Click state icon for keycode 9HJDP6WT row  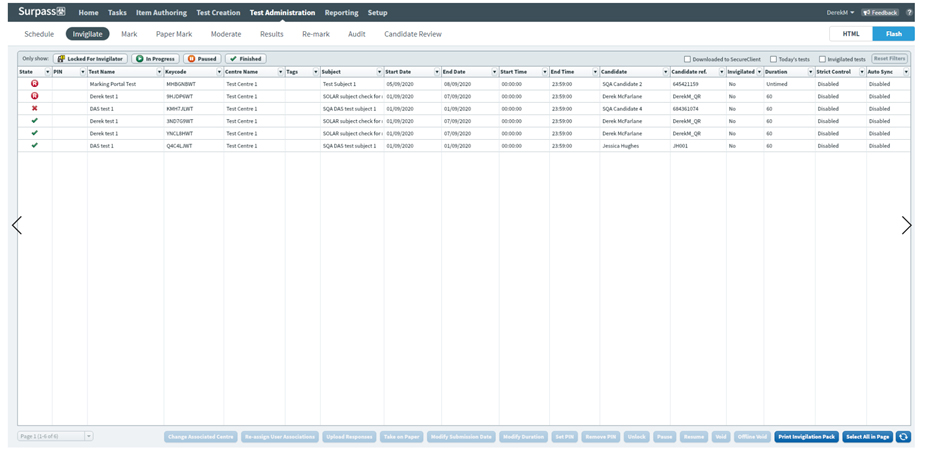tap(34, 95)
